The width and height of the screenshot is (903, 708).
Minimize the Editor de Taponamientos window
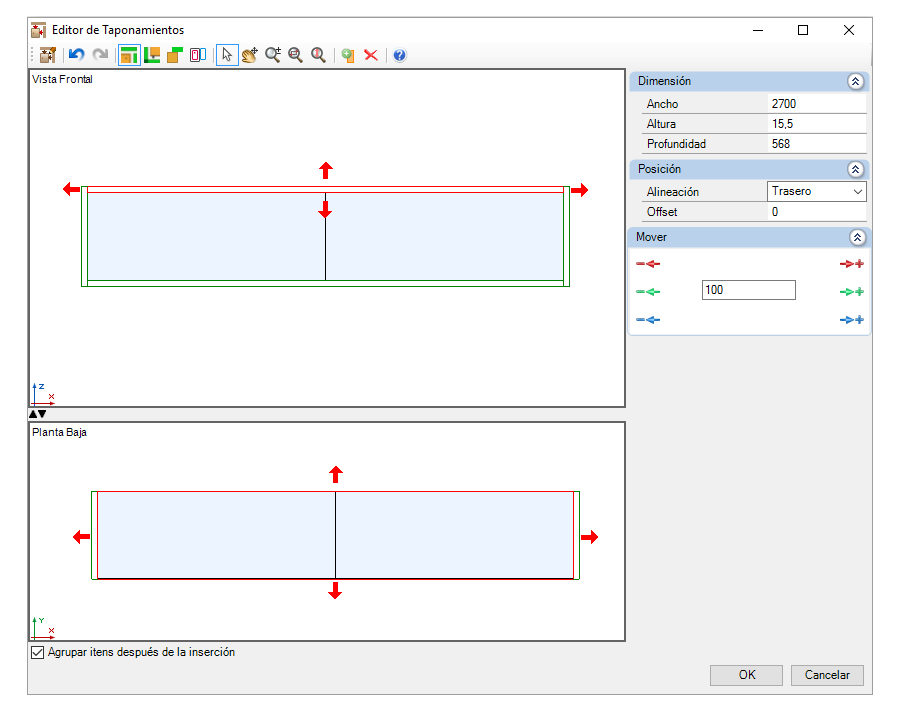758,30
